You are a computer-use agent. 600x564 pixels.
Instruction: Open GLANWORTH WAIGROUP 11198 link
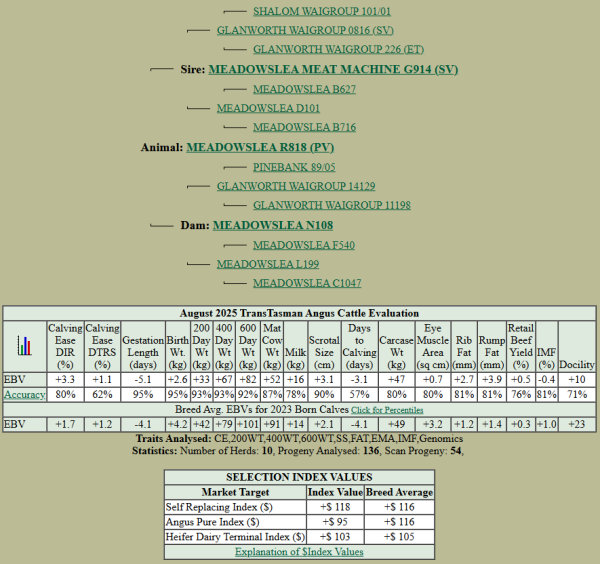(332, 205)
